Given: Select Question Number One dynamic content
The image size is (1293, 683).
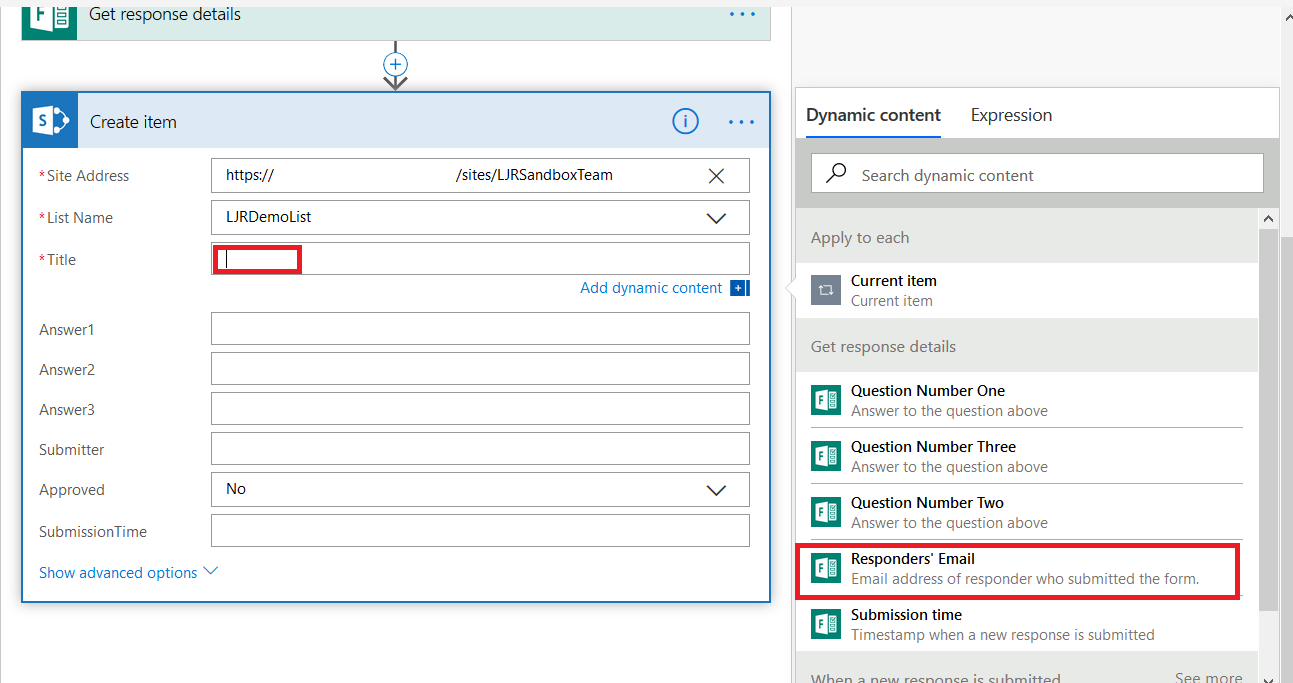Looking at the screenshot, I should [x=1026, y=400].
